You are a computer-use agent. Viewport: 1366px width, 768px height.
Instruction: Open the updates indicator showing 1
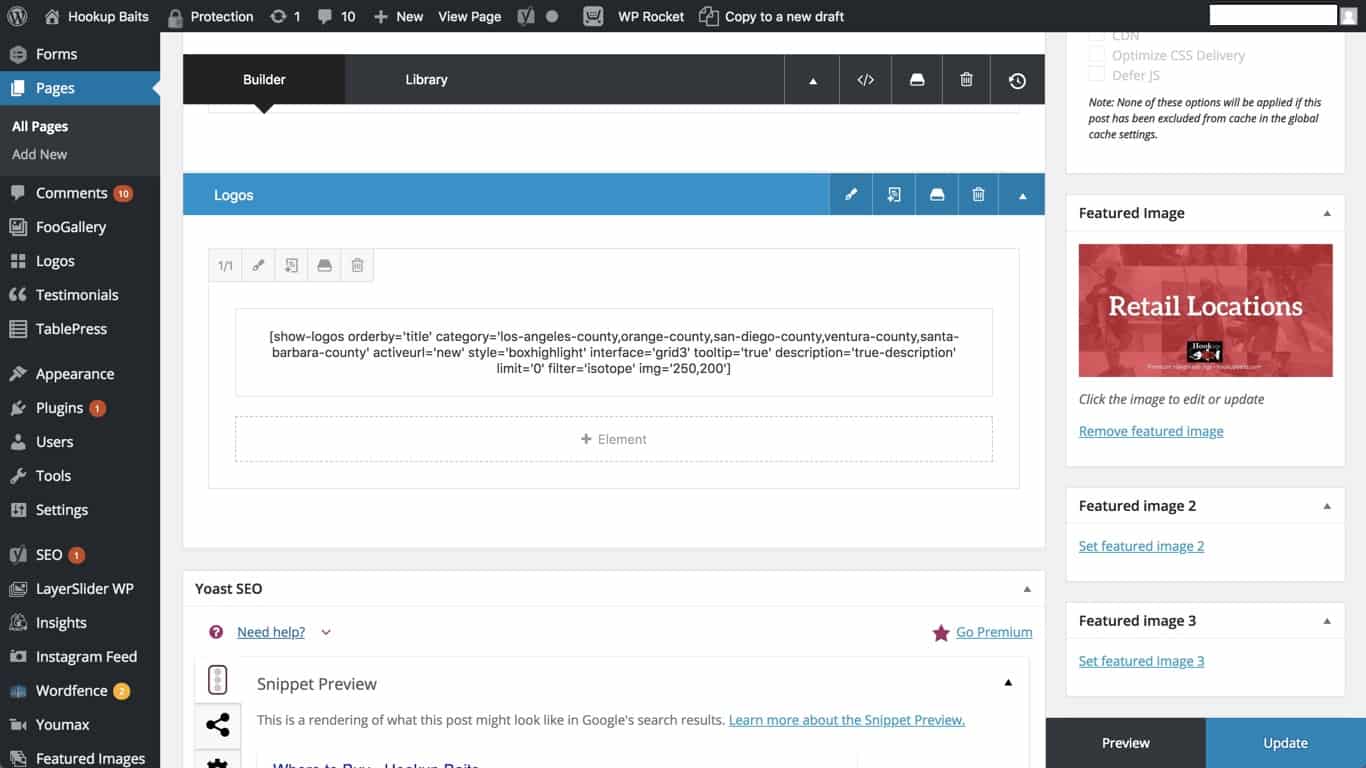point(285,16)
